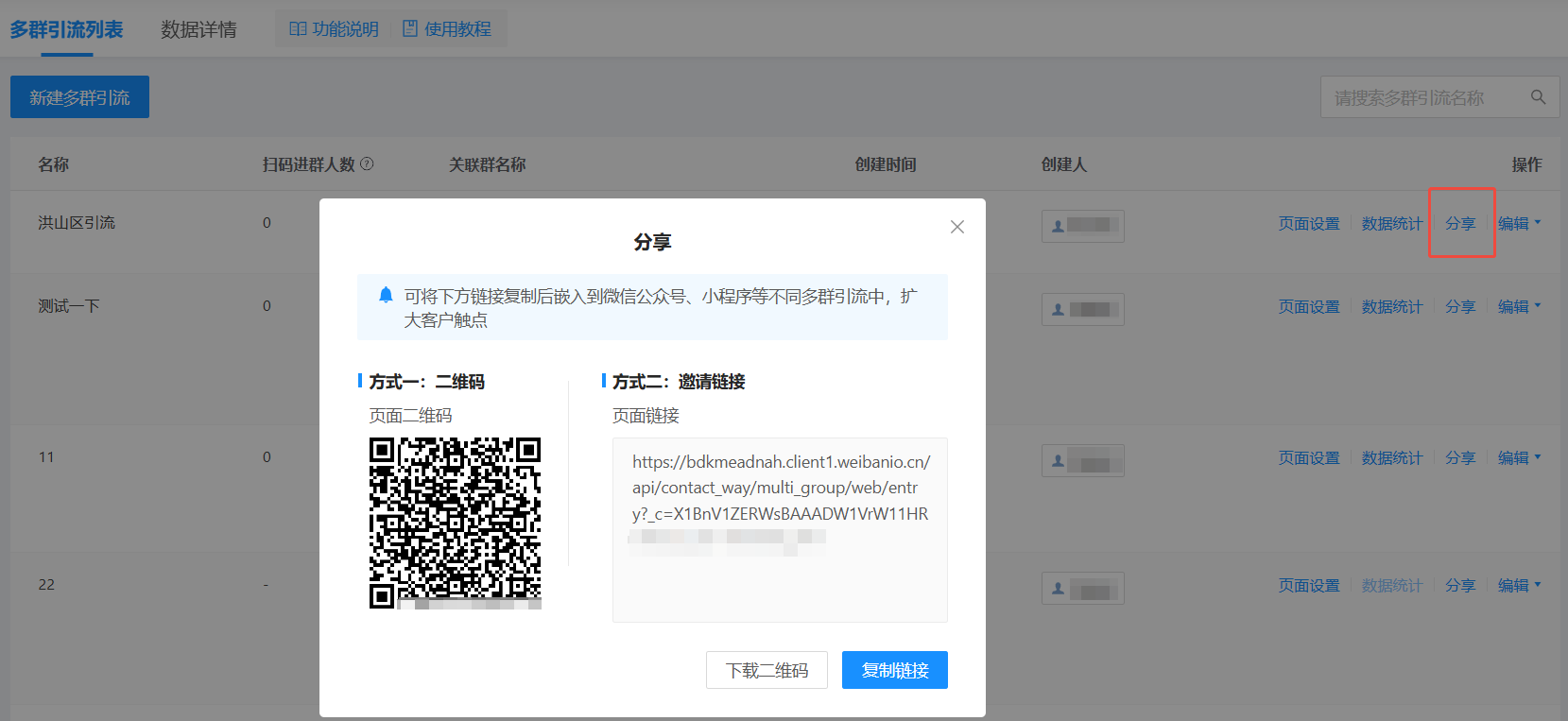Open 数据统计 for 测试一下
The width and height of the screenshot is (1568, 721).
[x=1392, y=306]
